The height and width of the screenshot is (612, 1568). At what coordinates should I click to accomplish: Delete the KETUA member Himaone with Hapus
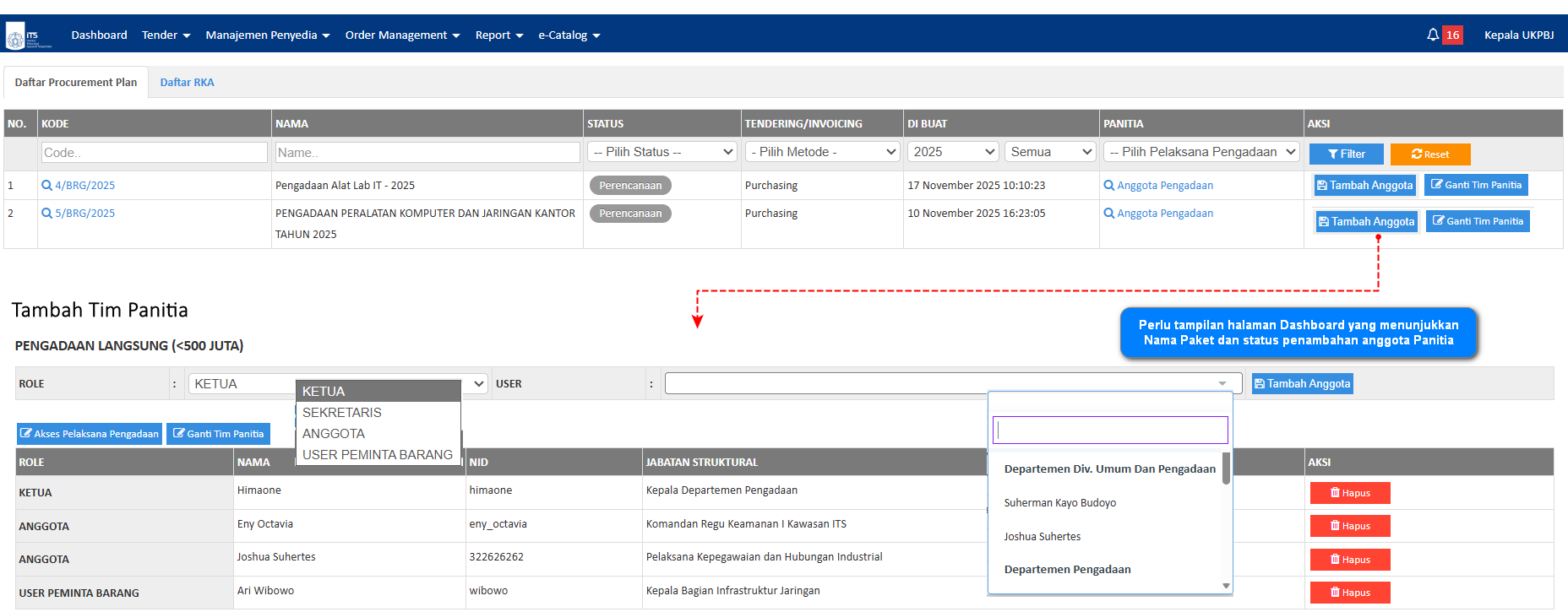coord(1349,493)
